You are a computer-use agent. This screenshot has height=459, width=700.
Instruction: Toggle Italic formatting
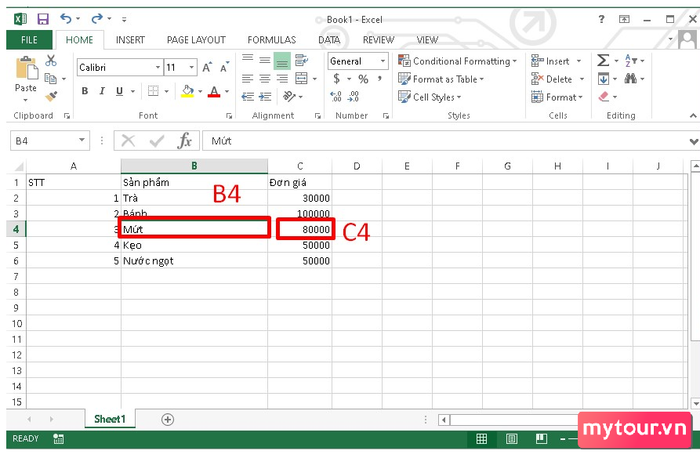[x=102, y=91]
